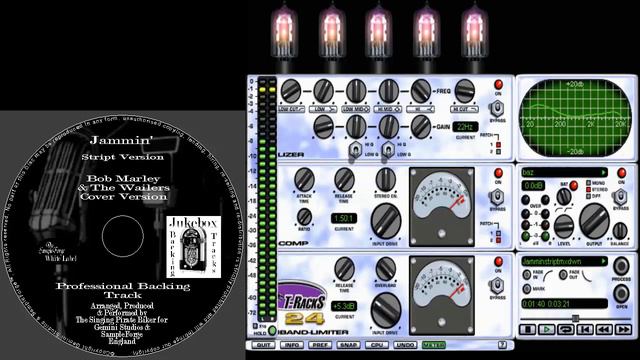Flip the output section BYPASS switch

[x=620, y=197]
